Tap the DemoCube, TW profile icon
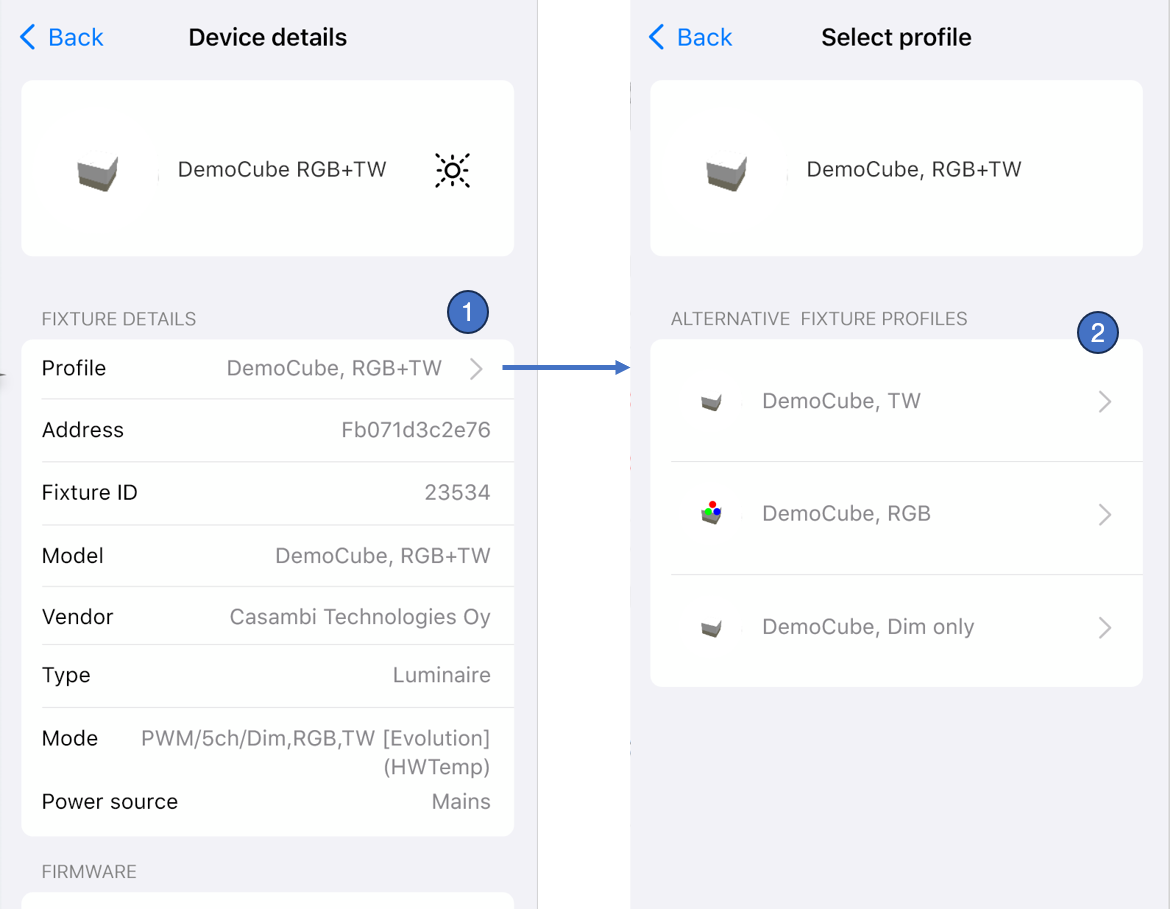This screenshot has height=909, width=1170. [711, 402]
